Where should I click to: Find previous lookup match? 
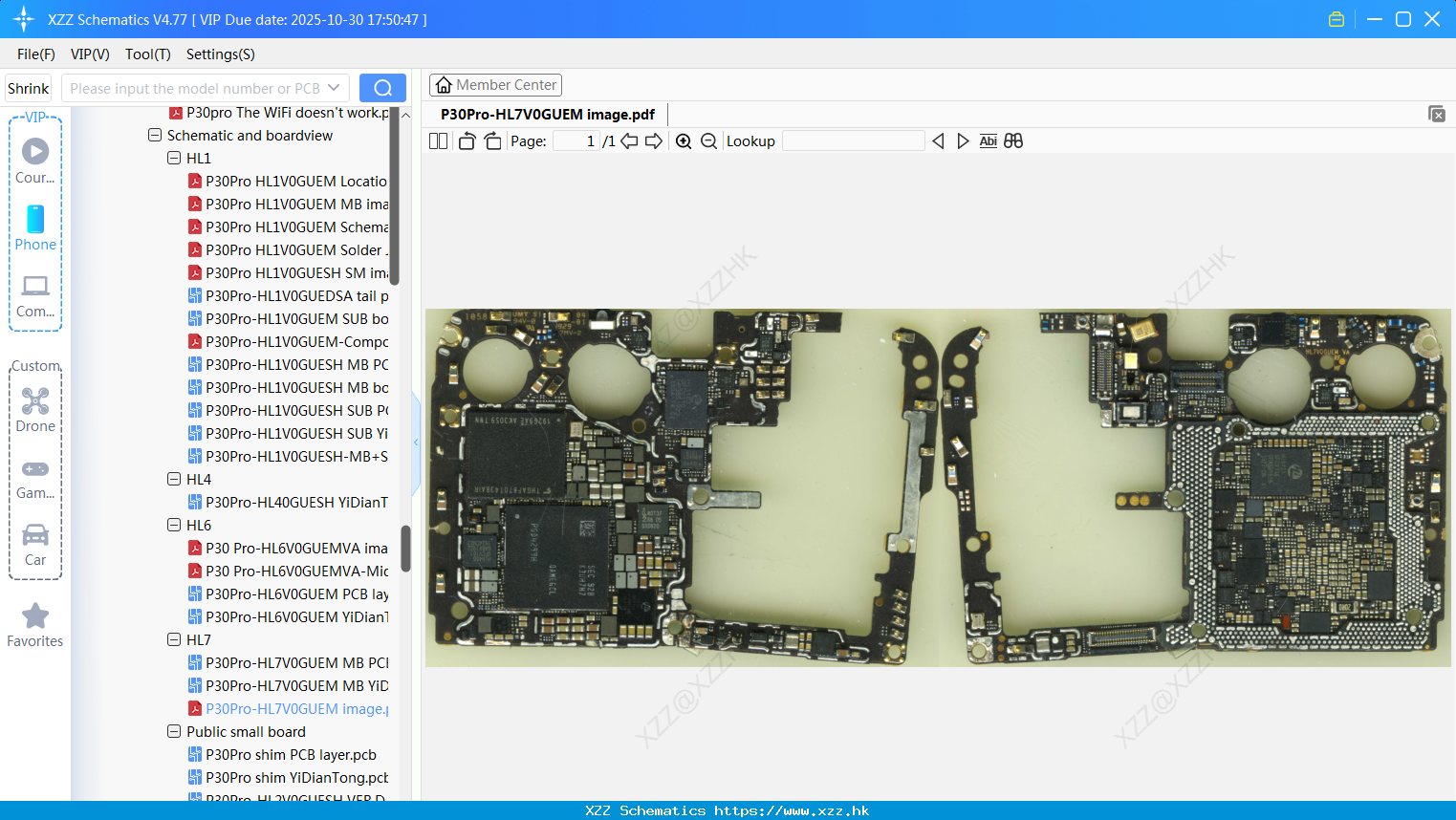tap(938, 141)
